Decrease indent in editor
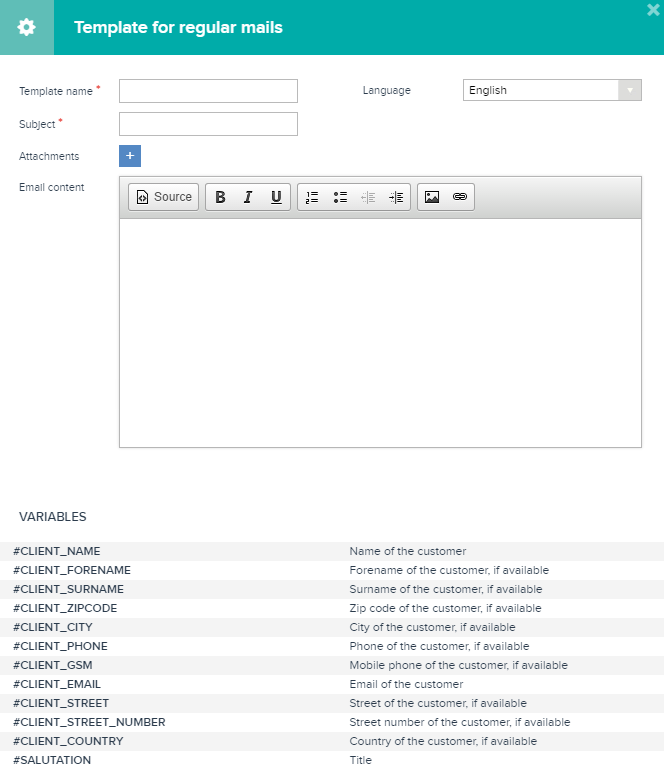 tap(368, 197)
